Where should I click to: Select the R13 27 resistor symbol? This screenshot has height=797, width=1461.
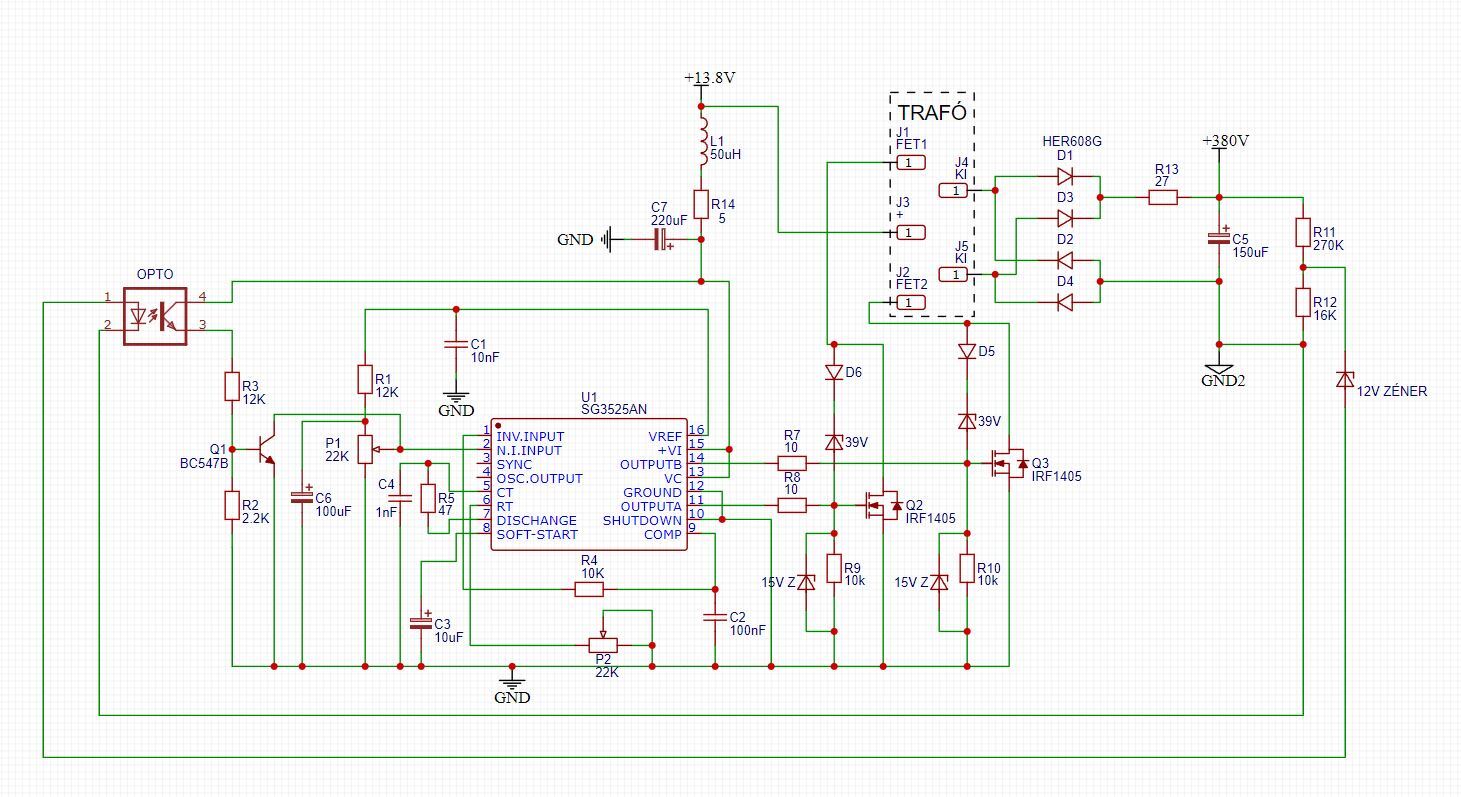point(1163,197)
